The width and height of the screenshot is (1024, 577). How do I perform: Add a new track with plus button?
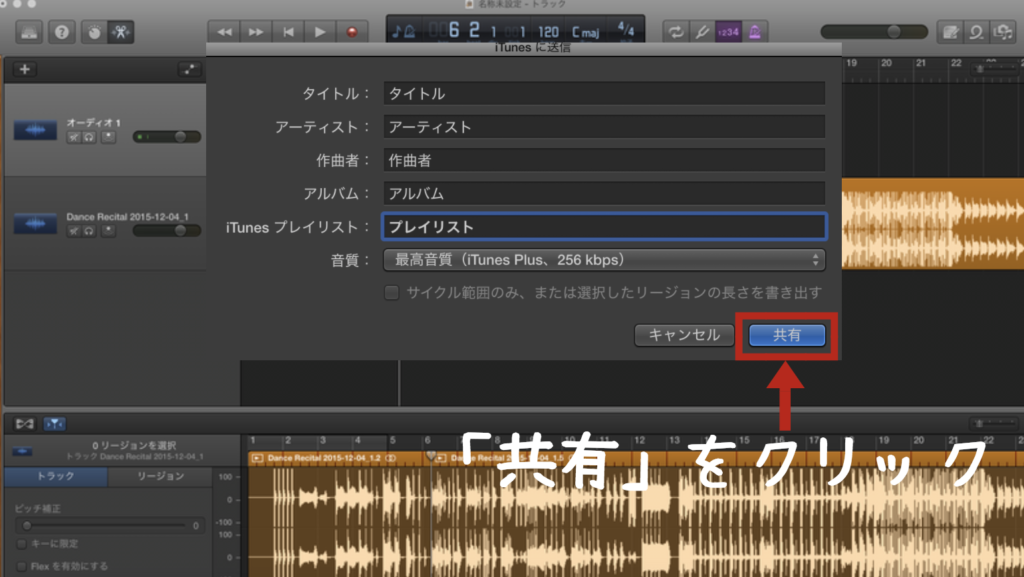click(x=25, y=69)
